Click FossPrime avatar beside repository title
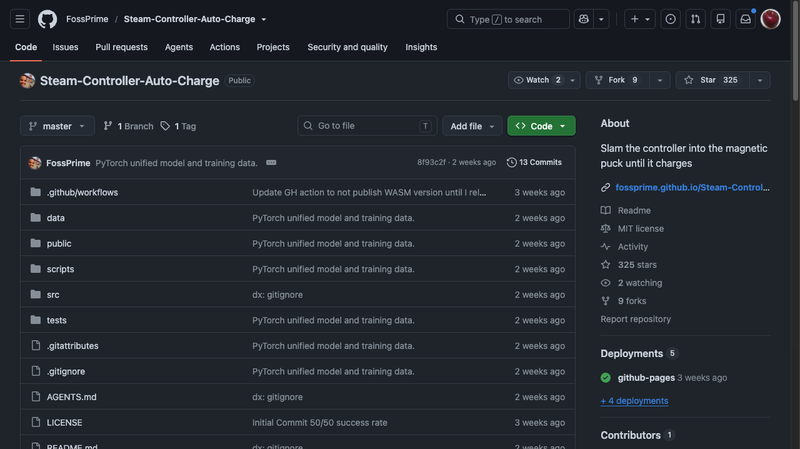The height and width of the screenshot is (449, 800). 28,81
